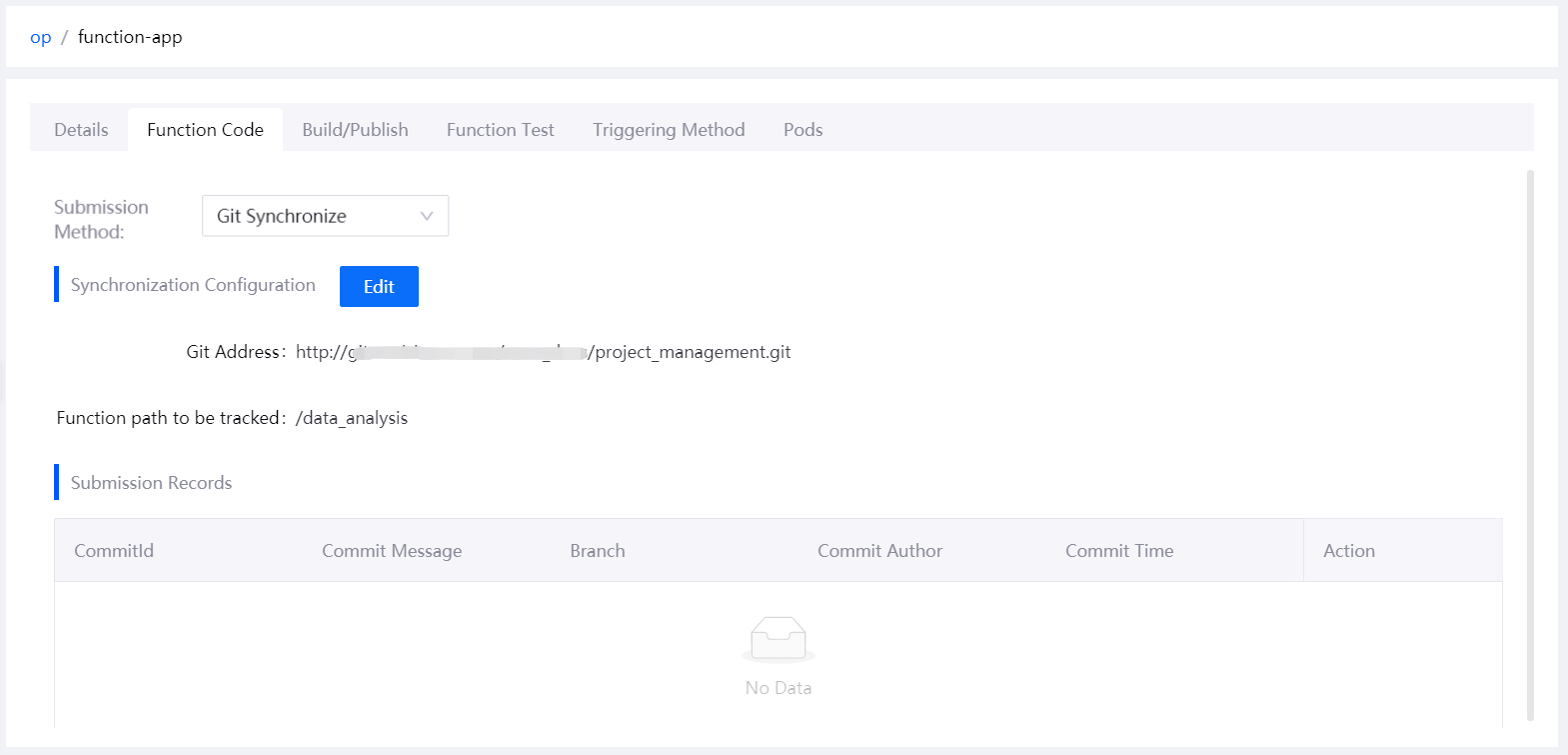Navigate to the 'op' breadcrumb link
Screen dimensions: 1568x755
[40, 37]
